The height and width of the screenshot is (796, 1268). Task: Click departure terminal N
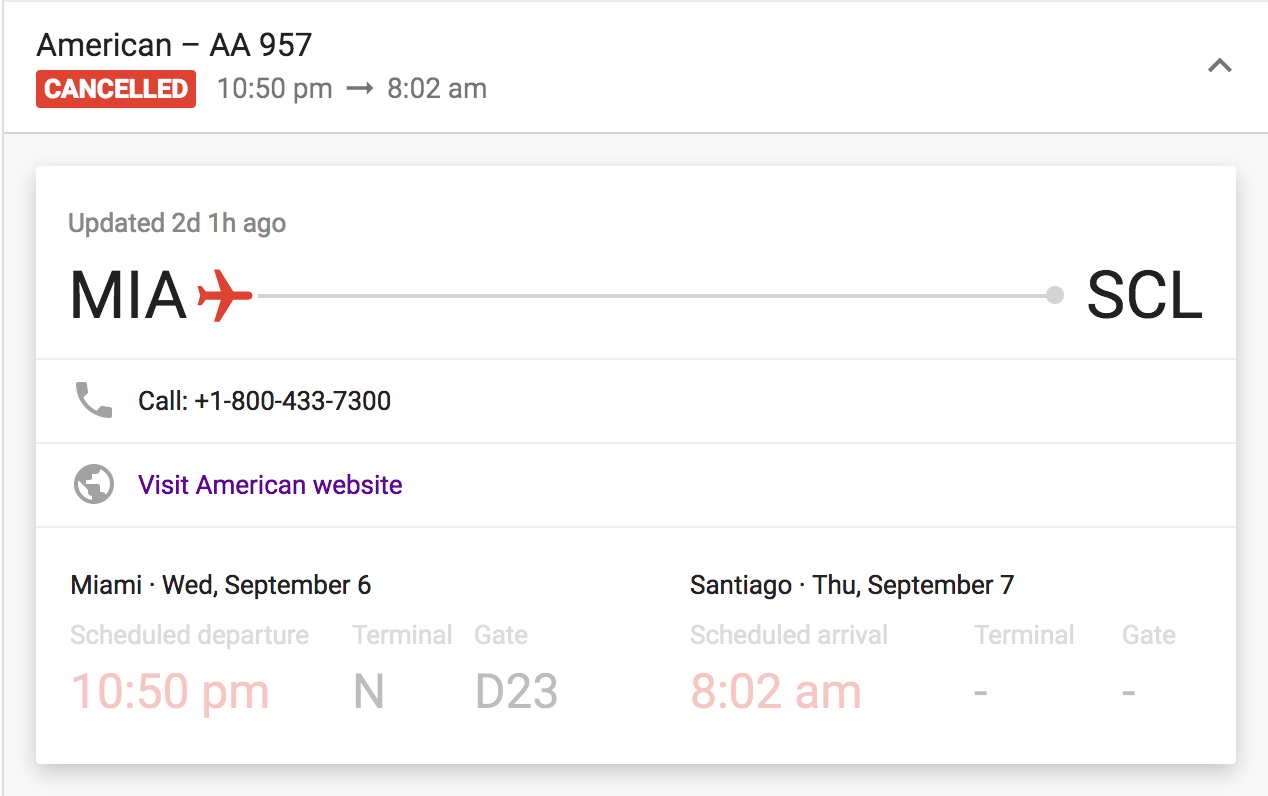[x=369, y=691]
